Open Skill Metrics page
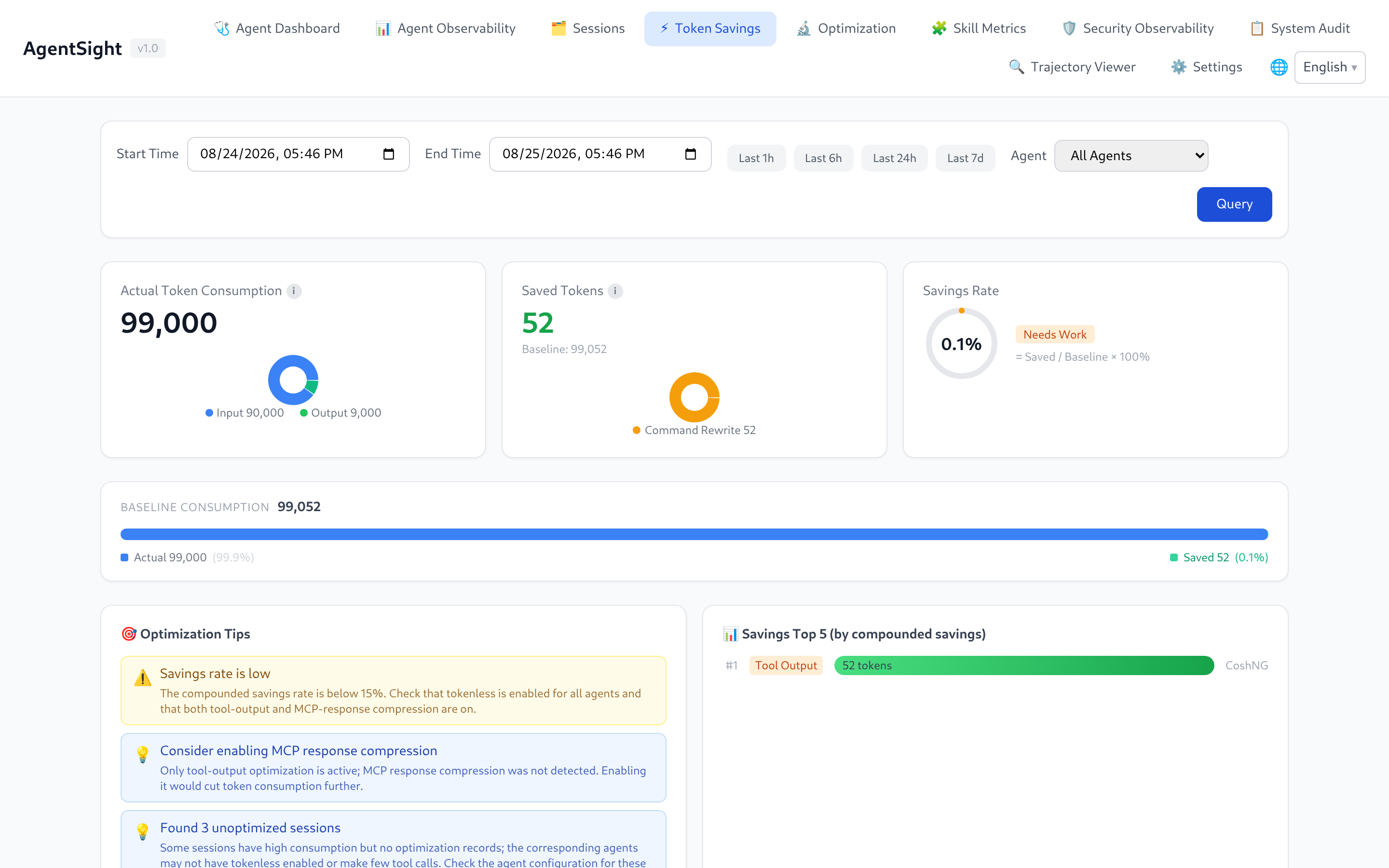The height and width of the screenshot is (868, 1389). coord(979,28)
